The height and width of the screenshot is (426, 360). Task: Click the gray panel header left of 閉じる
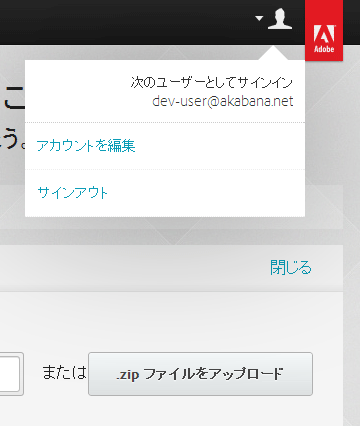(x=133, y=268)
